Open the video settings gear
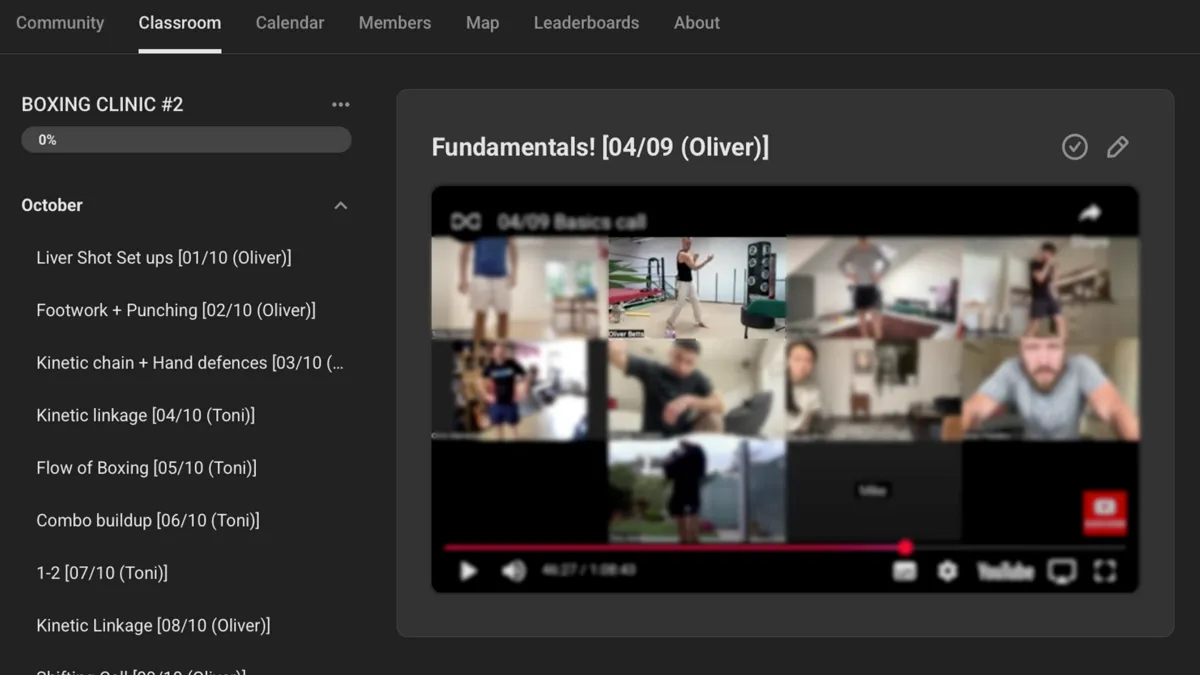This screenshot has width=1200, height=675. tap(947, 571)
